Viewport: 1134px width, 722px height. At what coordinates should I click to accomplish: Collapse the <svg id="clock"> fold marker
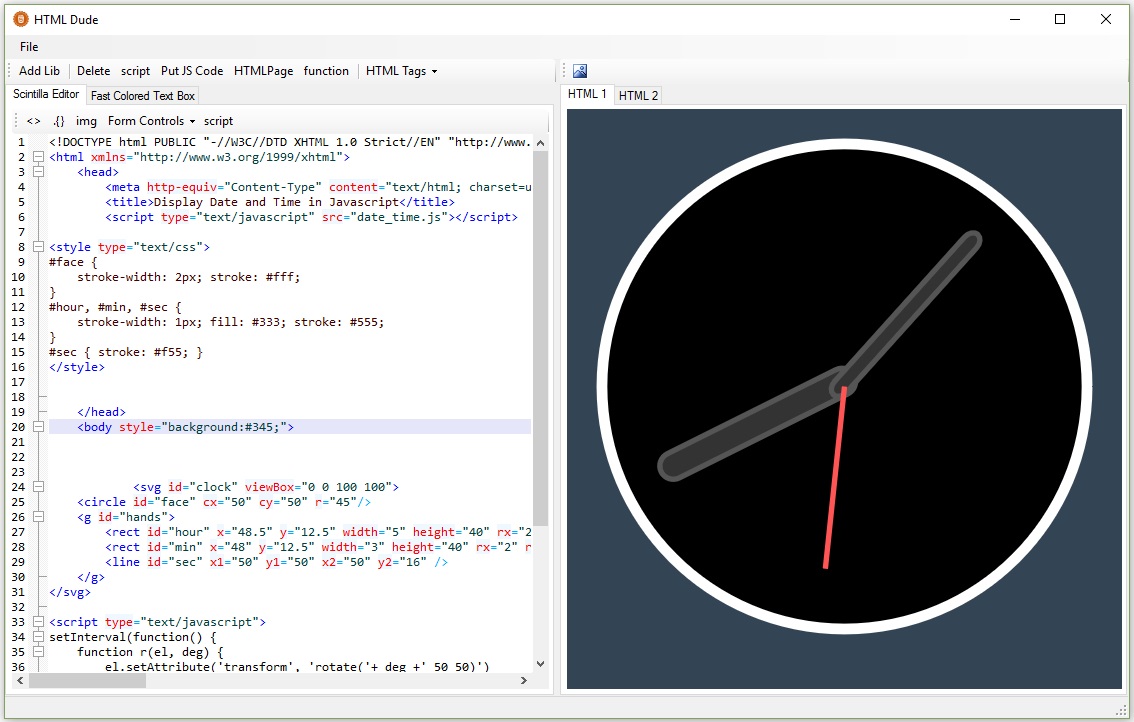(x=38, y=487)
